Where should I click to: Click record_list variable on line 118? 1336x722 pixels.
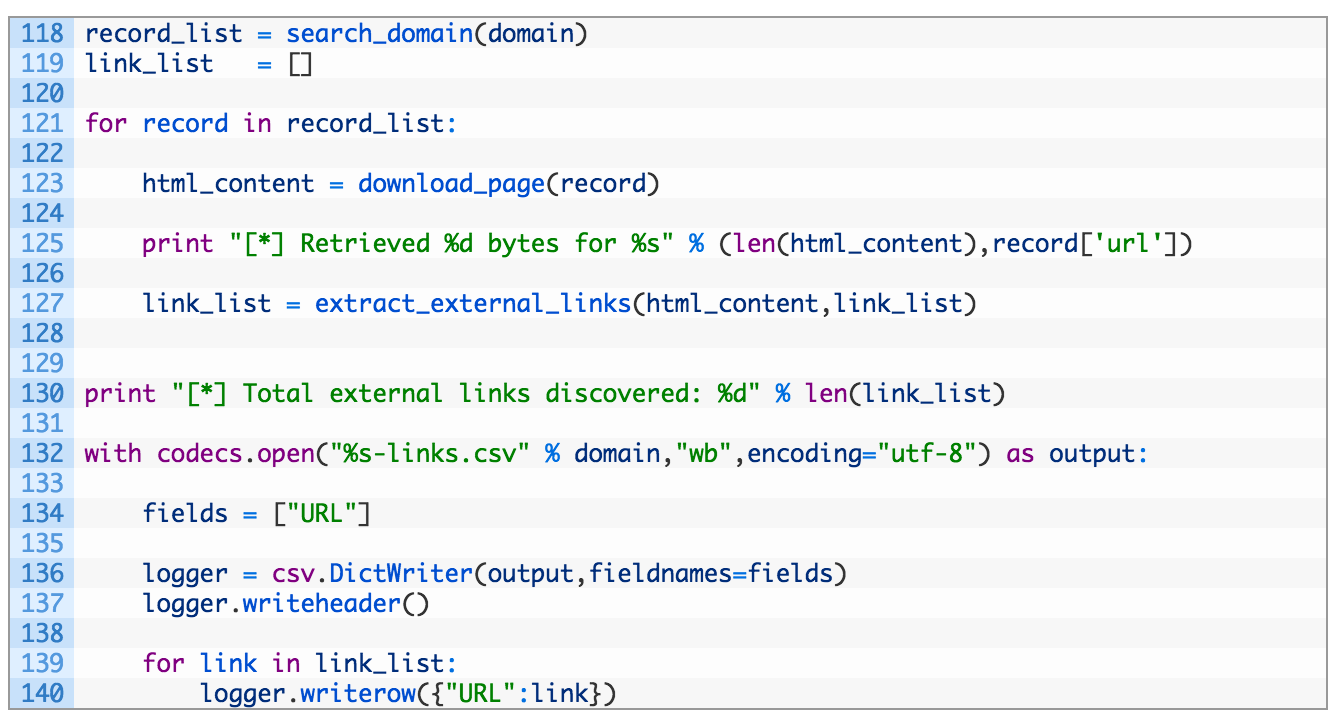click(163, 34)
